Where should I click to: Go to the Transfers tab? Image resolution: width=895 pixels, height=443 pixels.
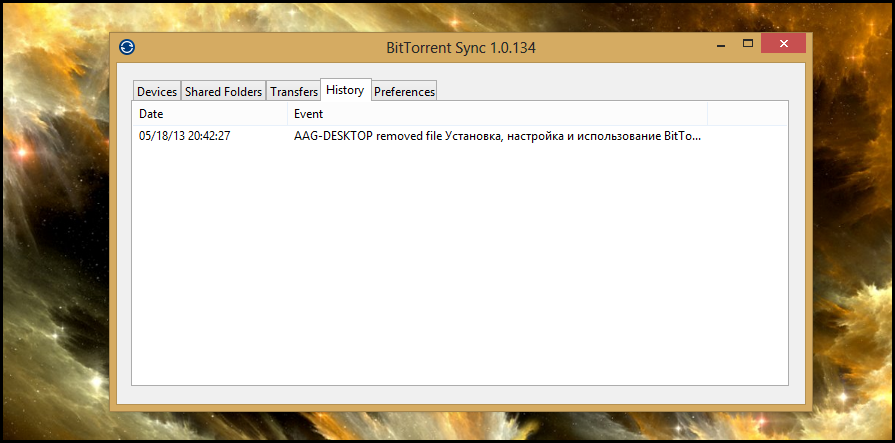(x=294, y=91)
